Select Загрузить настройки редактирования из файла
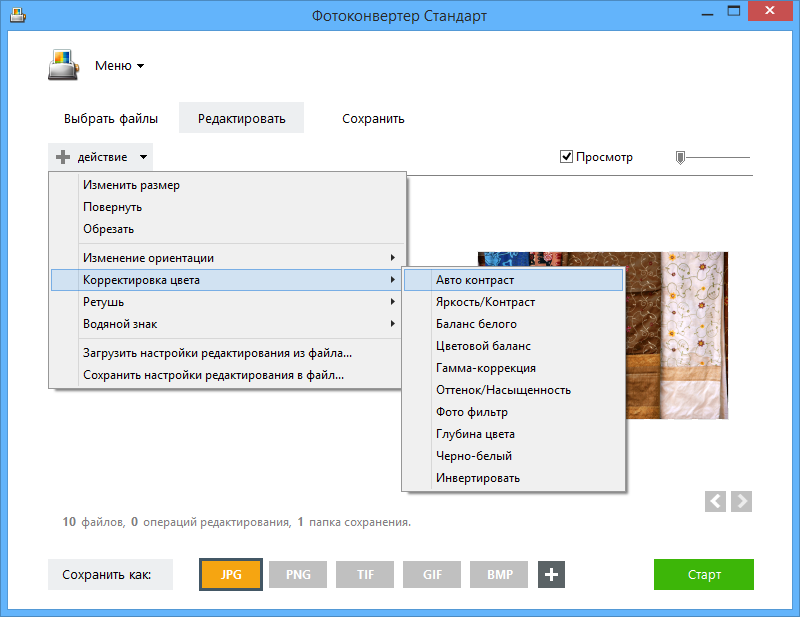This screenshot has height=617, width=800. pos(228,353)
